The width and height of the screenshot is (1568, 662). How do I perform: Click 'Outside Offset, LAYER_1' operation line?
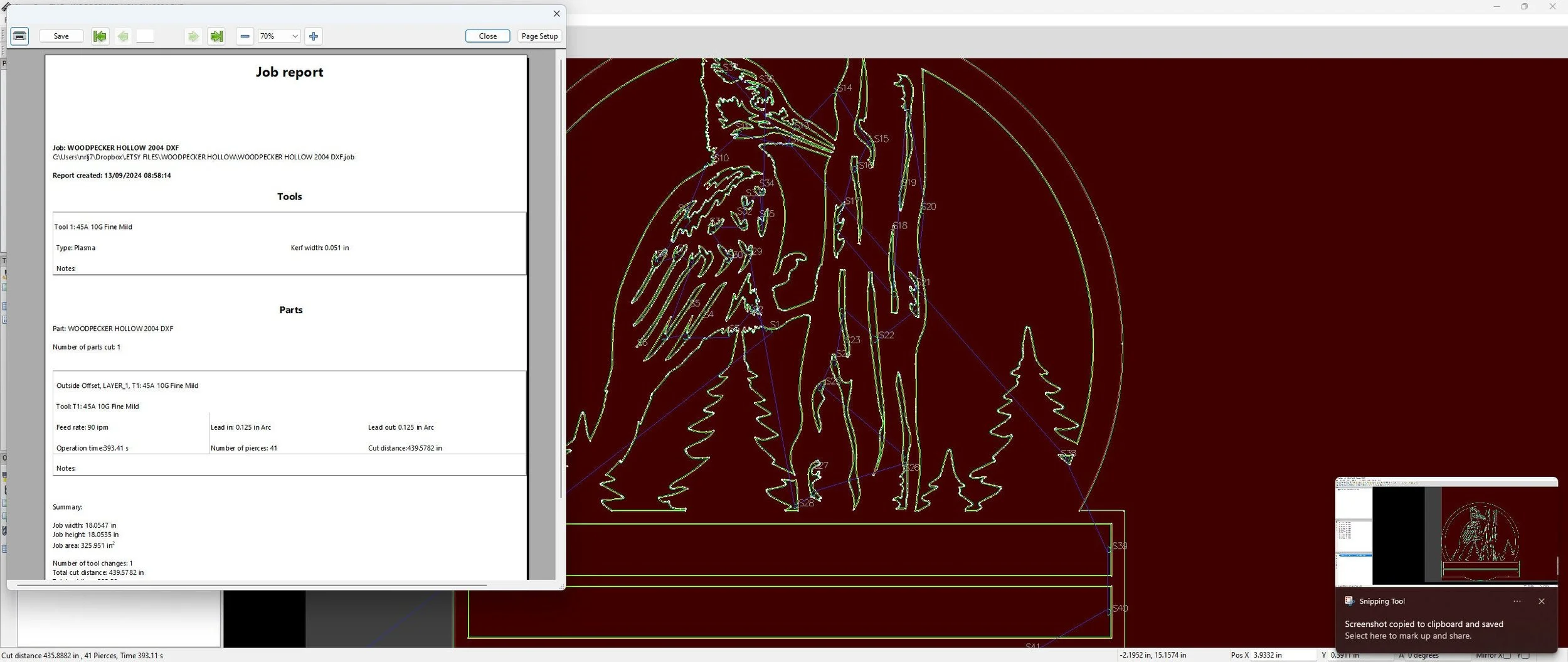coord(127,386)
